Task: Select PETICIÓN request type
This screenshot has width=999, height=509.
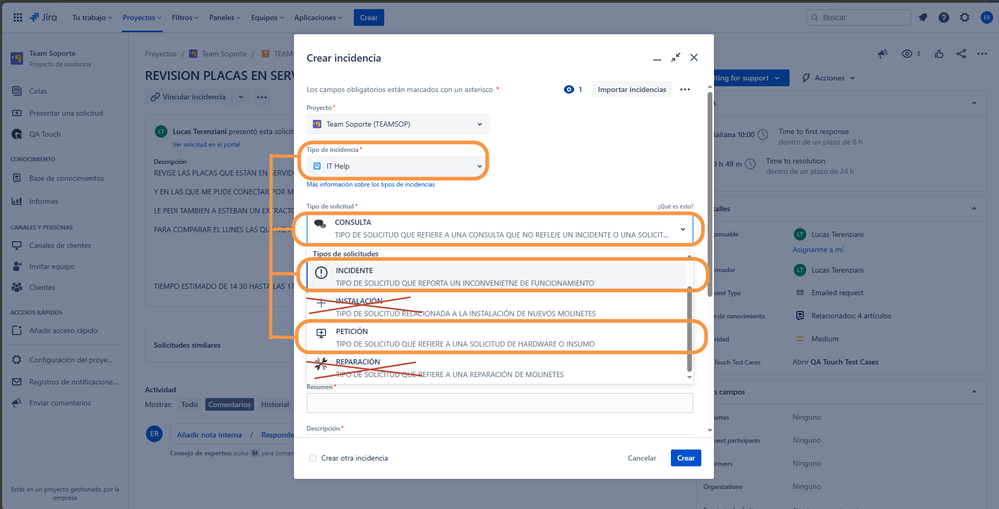Action: [x=496, y=338]
